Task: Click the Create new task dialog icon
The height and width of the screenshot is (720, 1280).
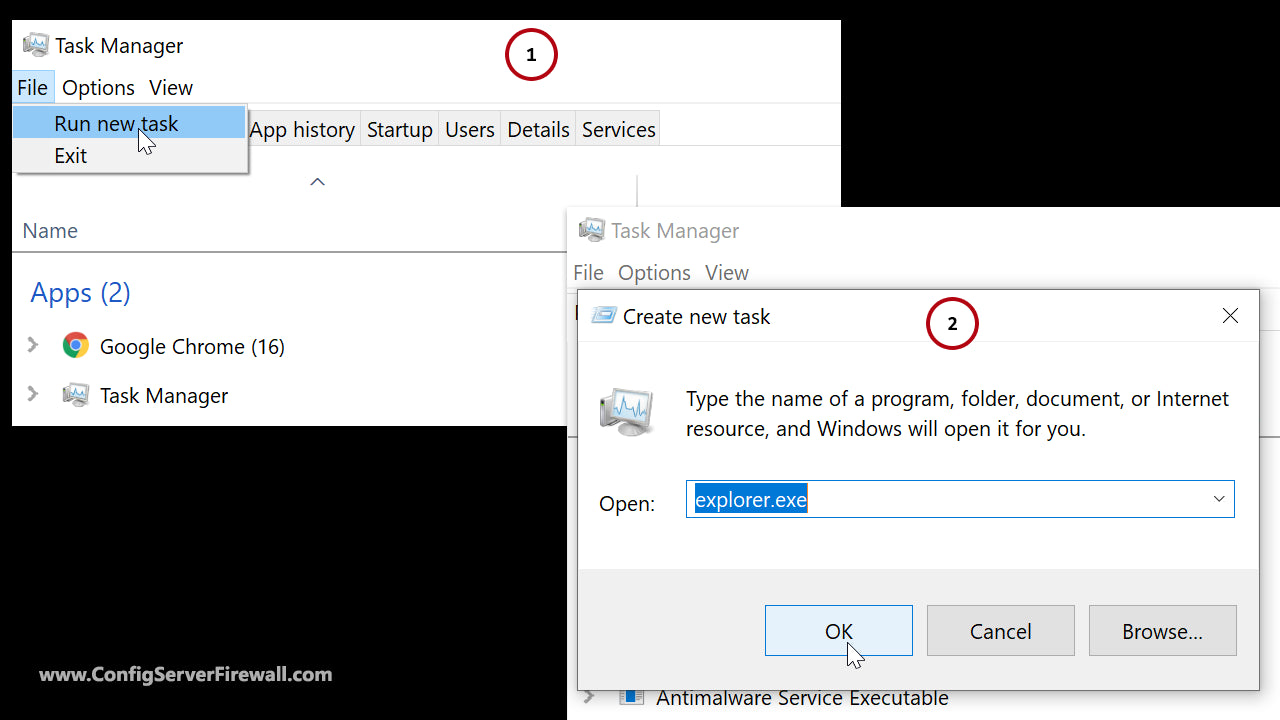Action: point(603,315)
